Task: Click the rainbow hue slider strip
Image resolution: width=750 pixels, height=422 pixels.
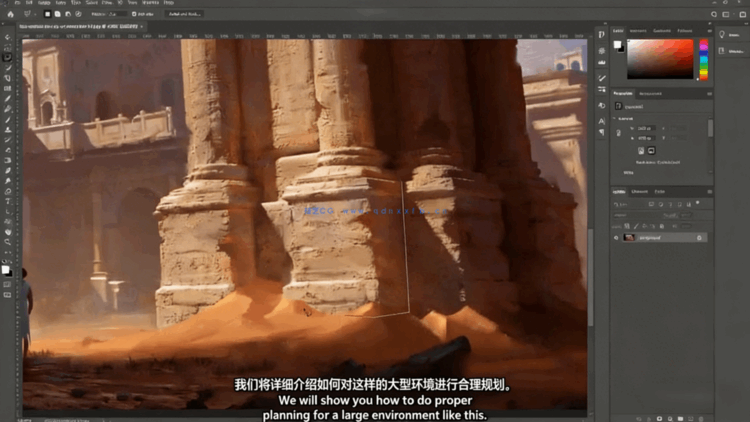Action: click(704, 60)
